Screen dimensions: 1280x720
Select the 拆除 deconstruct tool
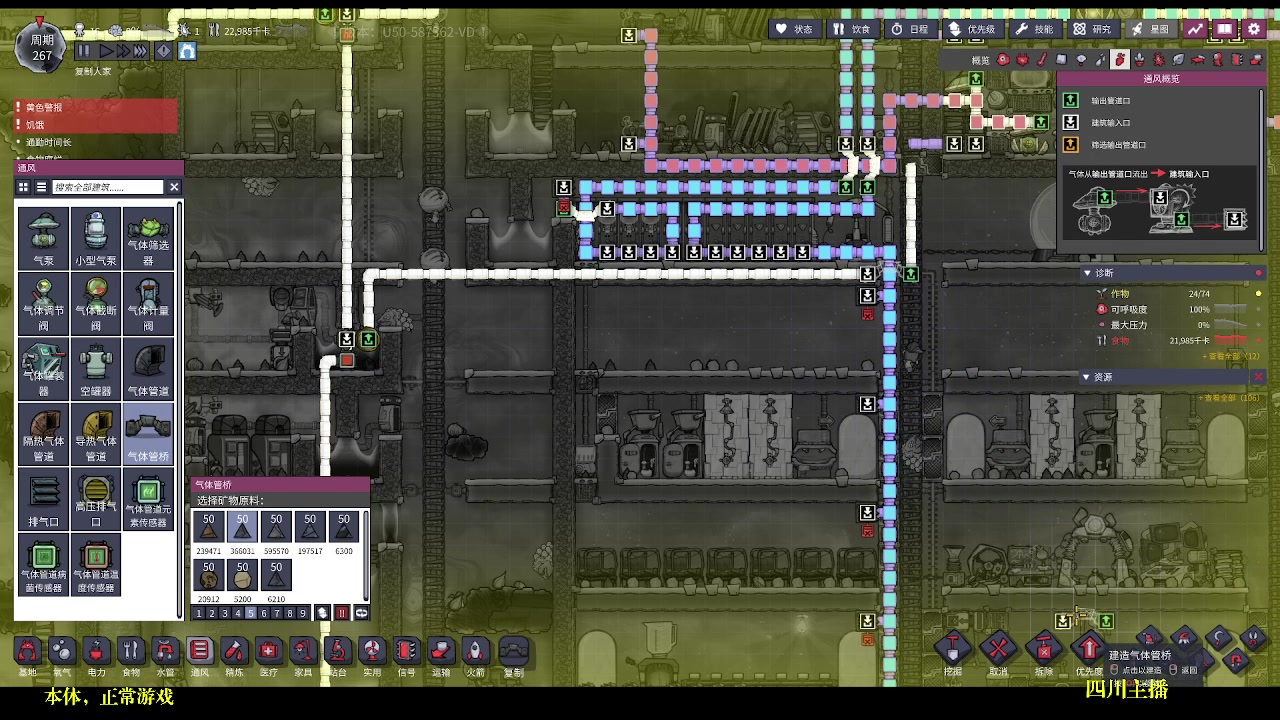[x=1044, y=649]
